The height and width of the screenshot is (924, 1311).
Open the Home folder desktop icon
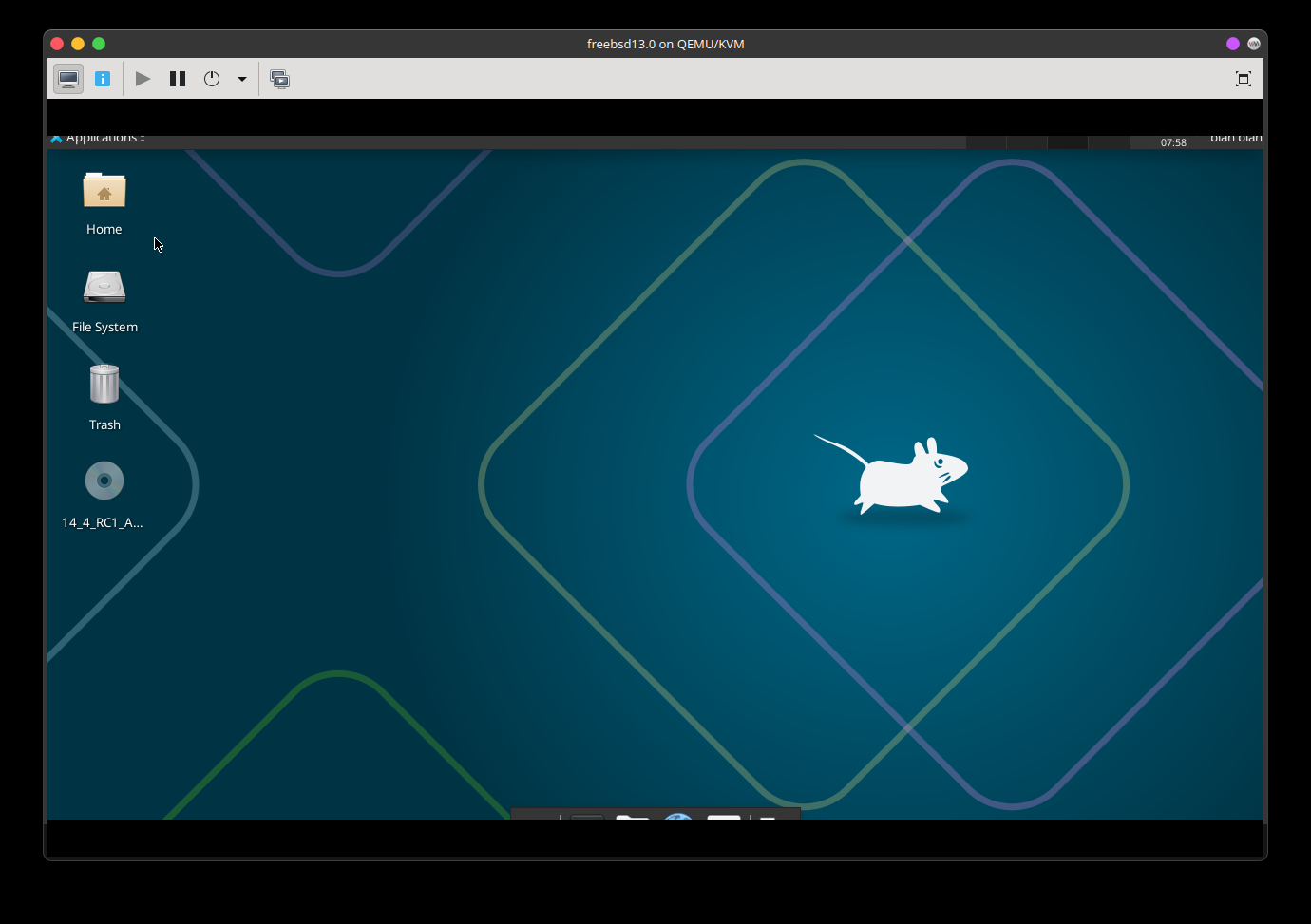(104, 192)
